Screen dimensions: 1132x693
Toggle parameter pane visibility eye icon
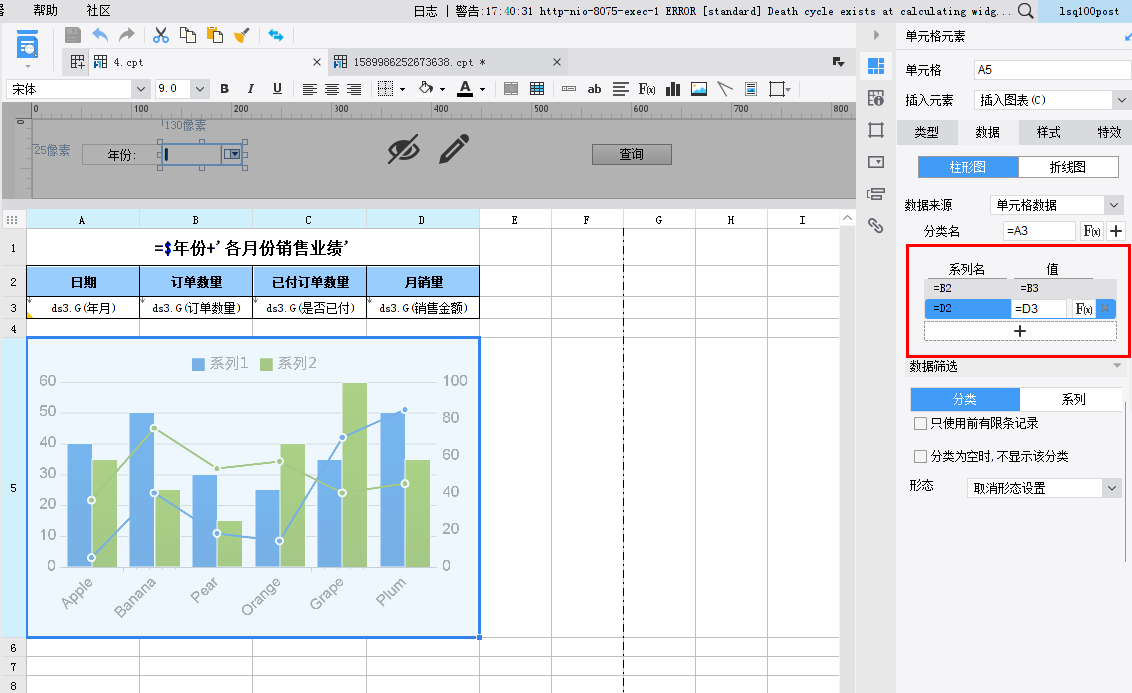pyautogui.click(x=404, y=150)
